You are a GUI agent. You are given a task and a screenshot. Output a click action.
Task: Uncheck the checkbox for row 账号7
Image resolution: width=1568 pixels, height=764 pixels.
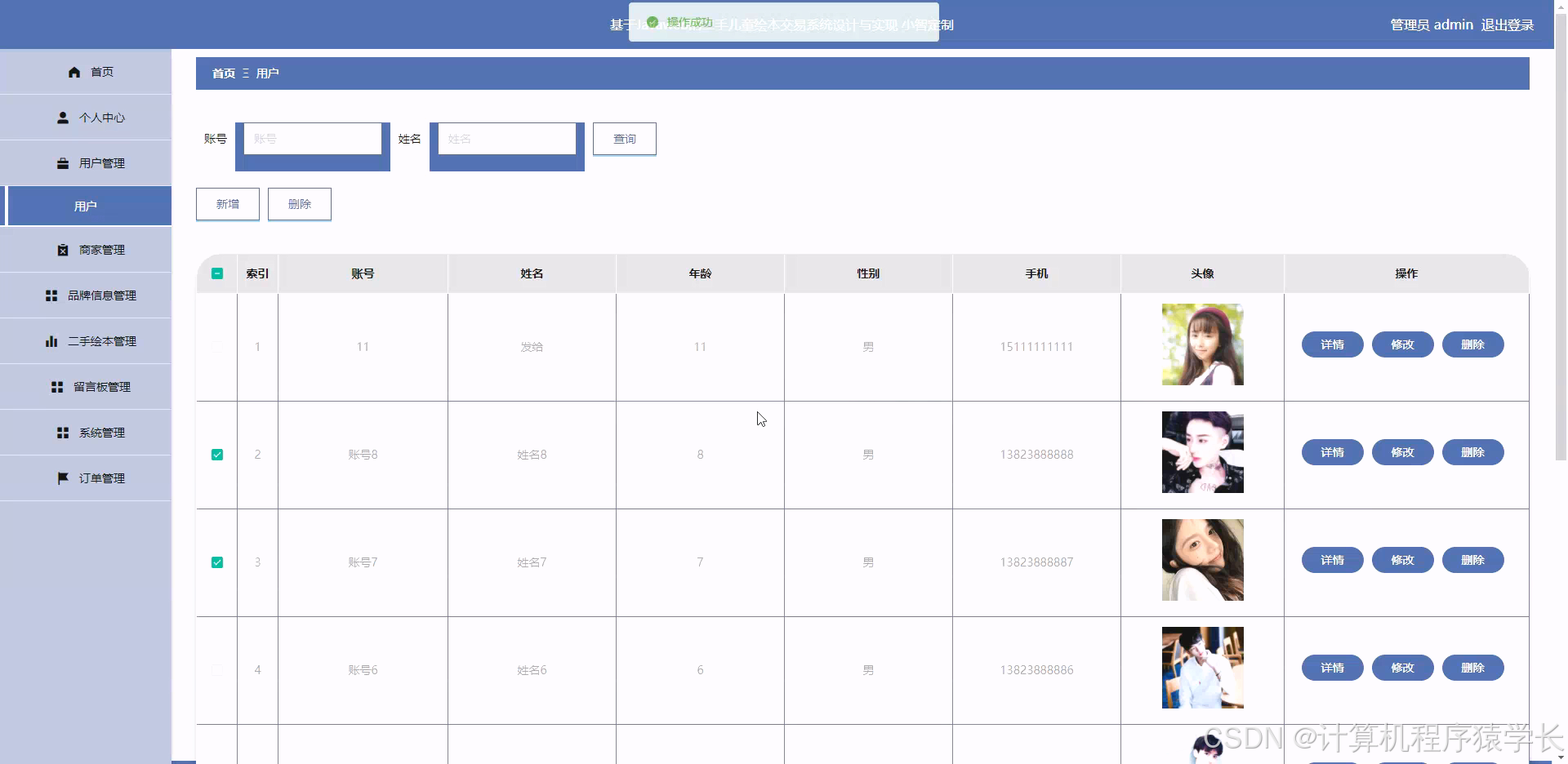click(217, 562)
